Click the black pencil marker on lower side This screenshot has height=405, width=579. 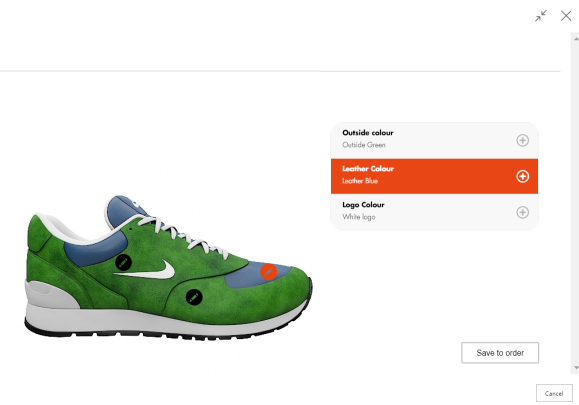click(x=194, y=297)
